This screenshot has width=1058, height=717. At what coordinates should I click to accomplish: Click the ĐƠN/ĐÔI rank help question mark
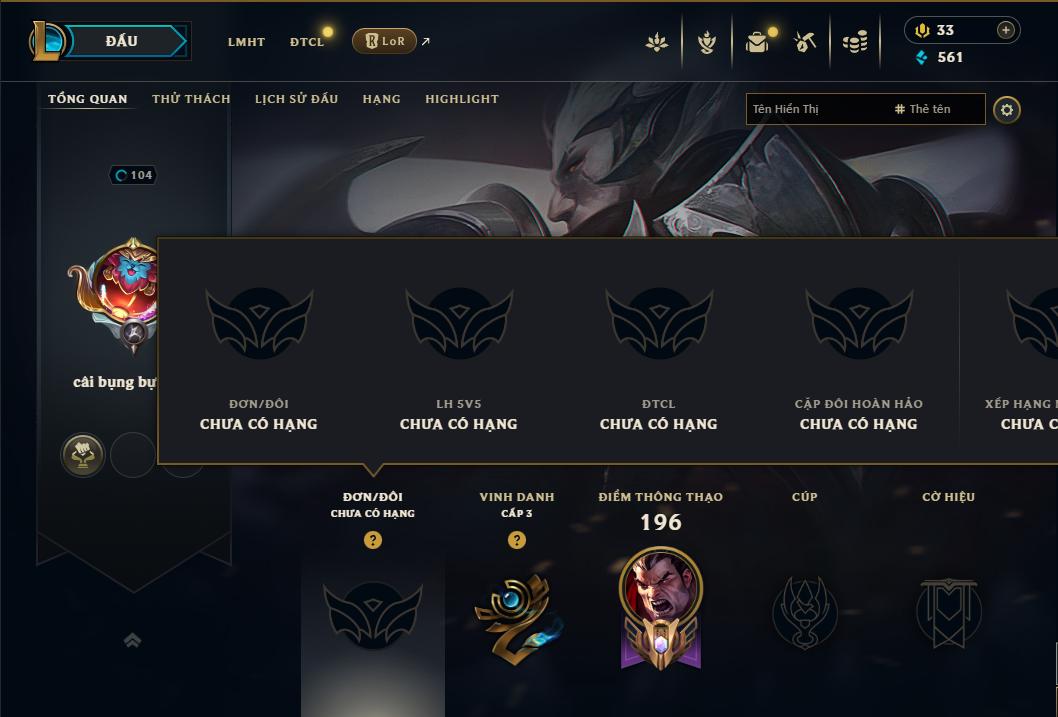[373, 540]
